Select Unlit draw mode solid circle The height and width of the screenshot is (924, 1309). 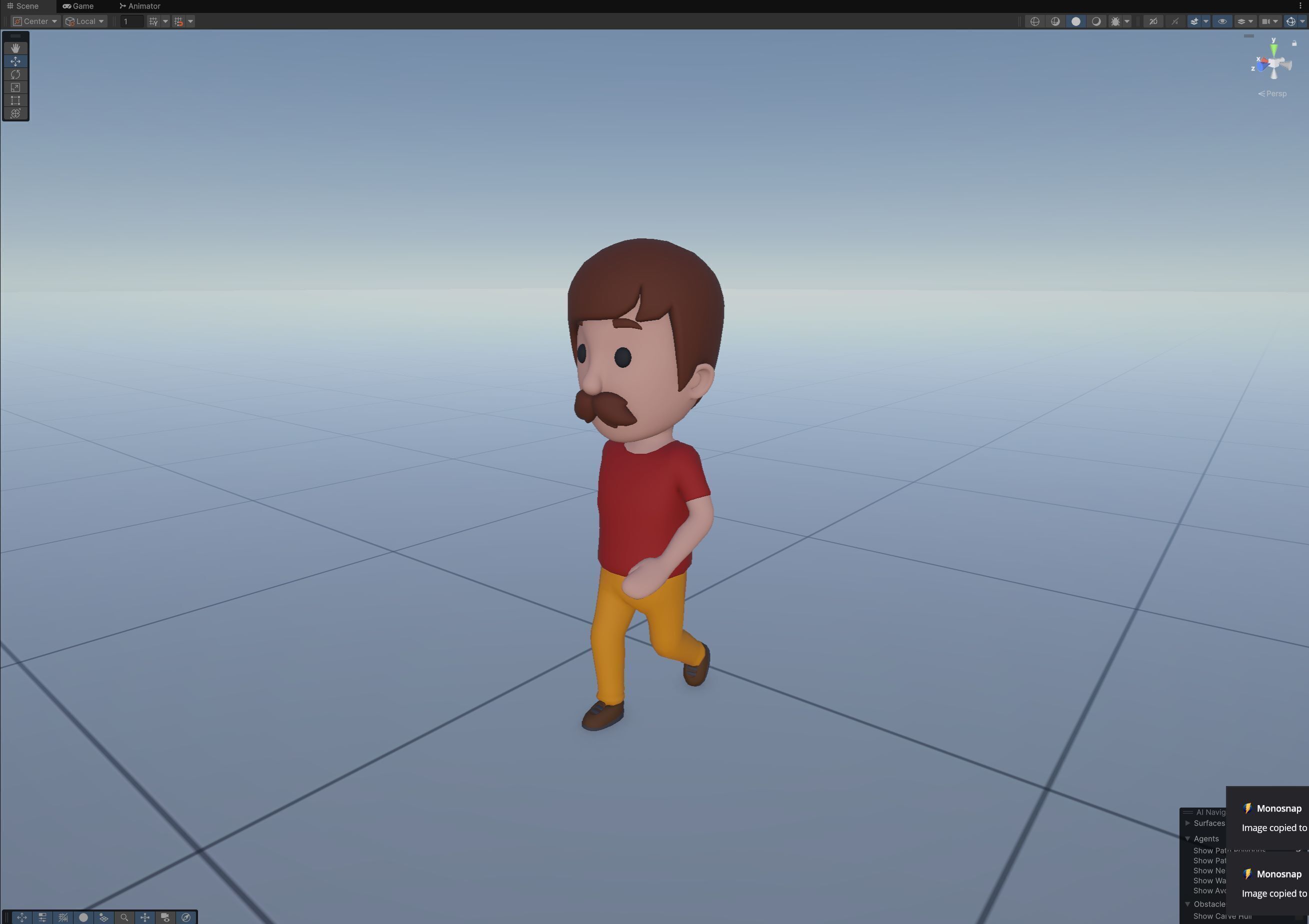[x=1076, y=21]
